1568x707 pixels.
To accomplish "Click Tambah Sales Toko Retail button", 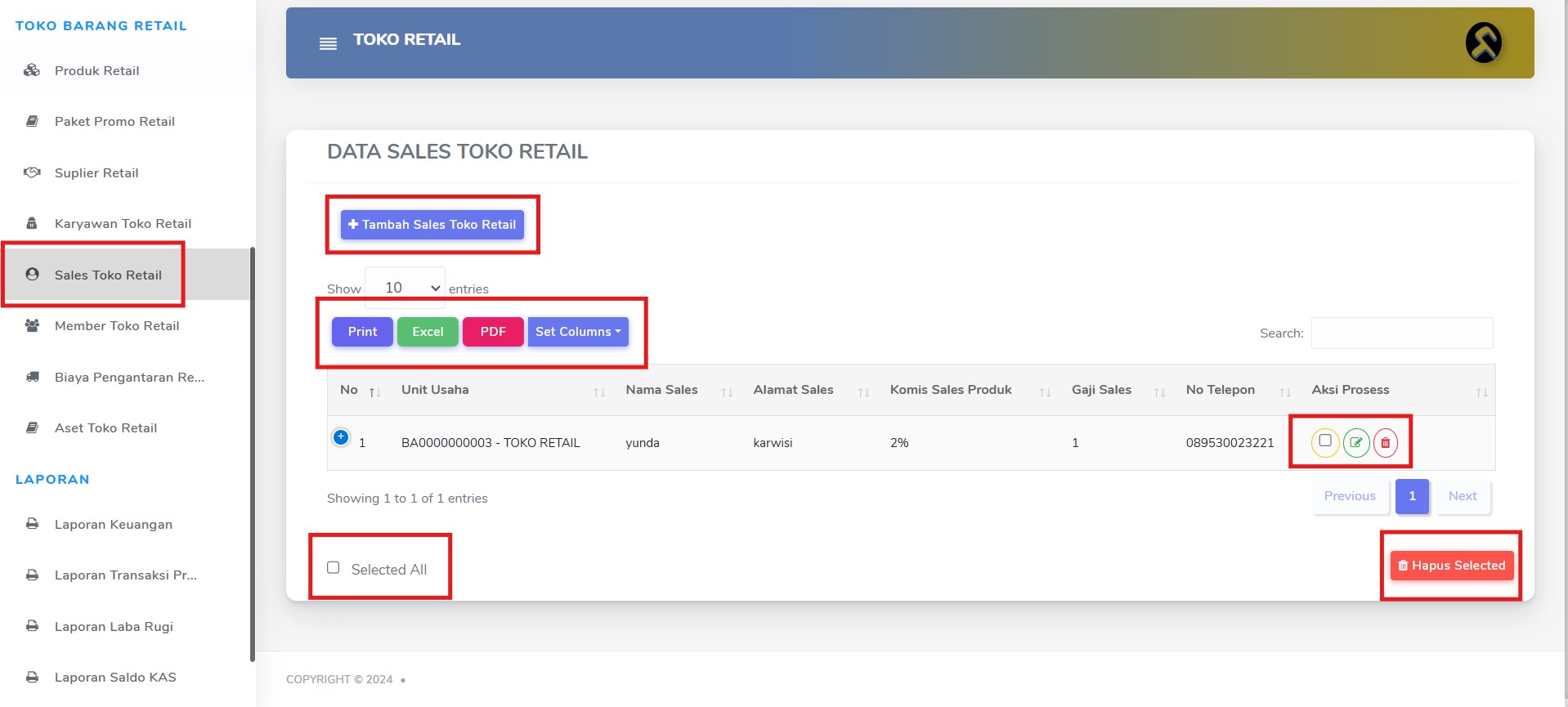I will pyautogui.click(x=432, y=225).
